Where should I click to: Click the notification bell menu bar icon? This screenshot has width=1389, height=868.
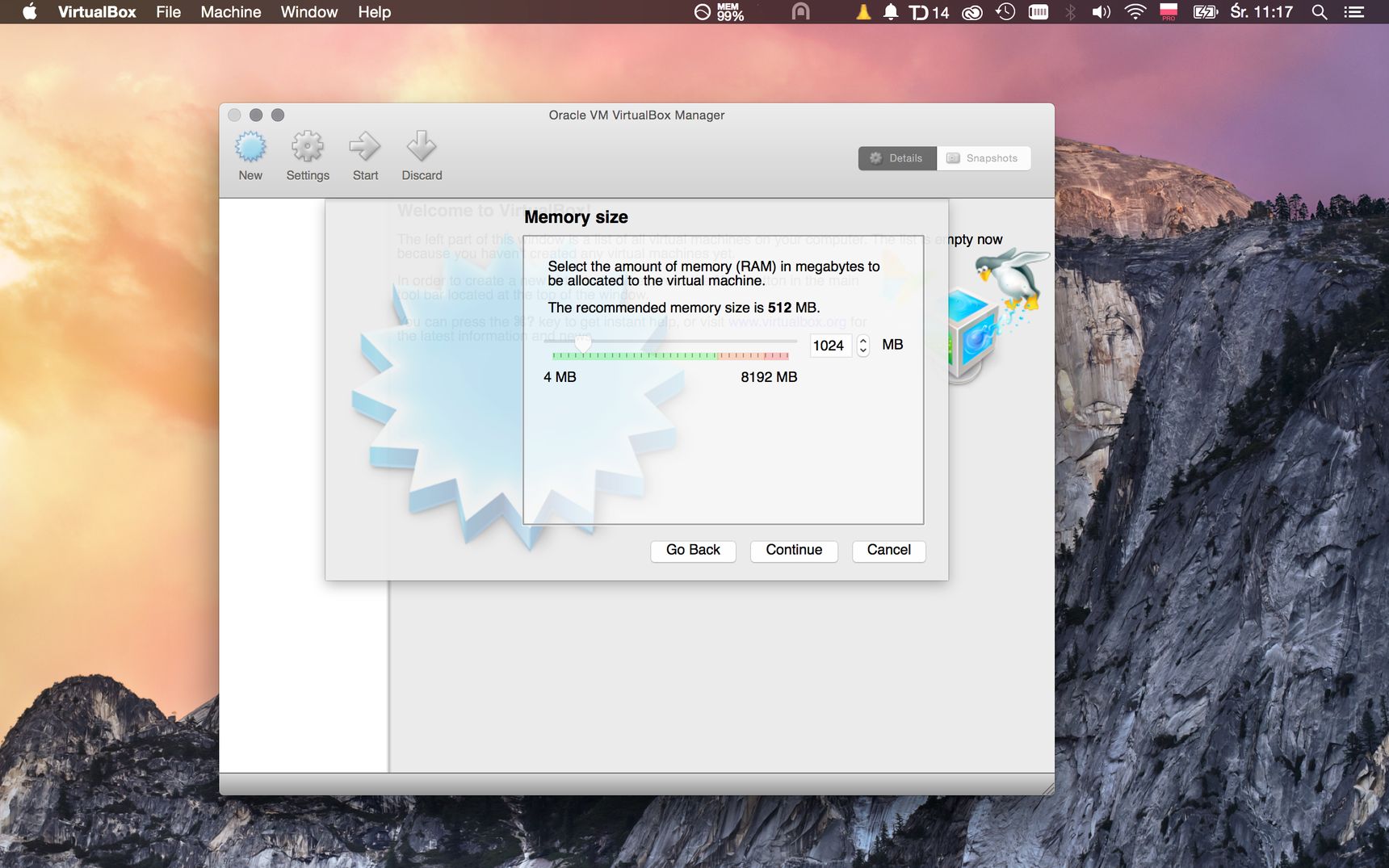[x=891, y=12]
